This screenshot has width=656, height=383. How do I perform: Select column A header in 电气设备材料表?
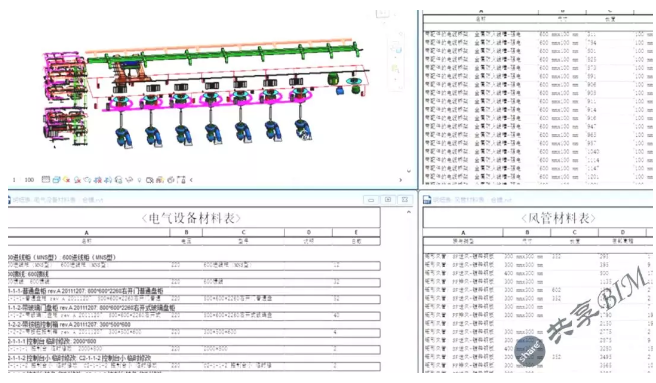pyautogui.click(x=87, y=232)
